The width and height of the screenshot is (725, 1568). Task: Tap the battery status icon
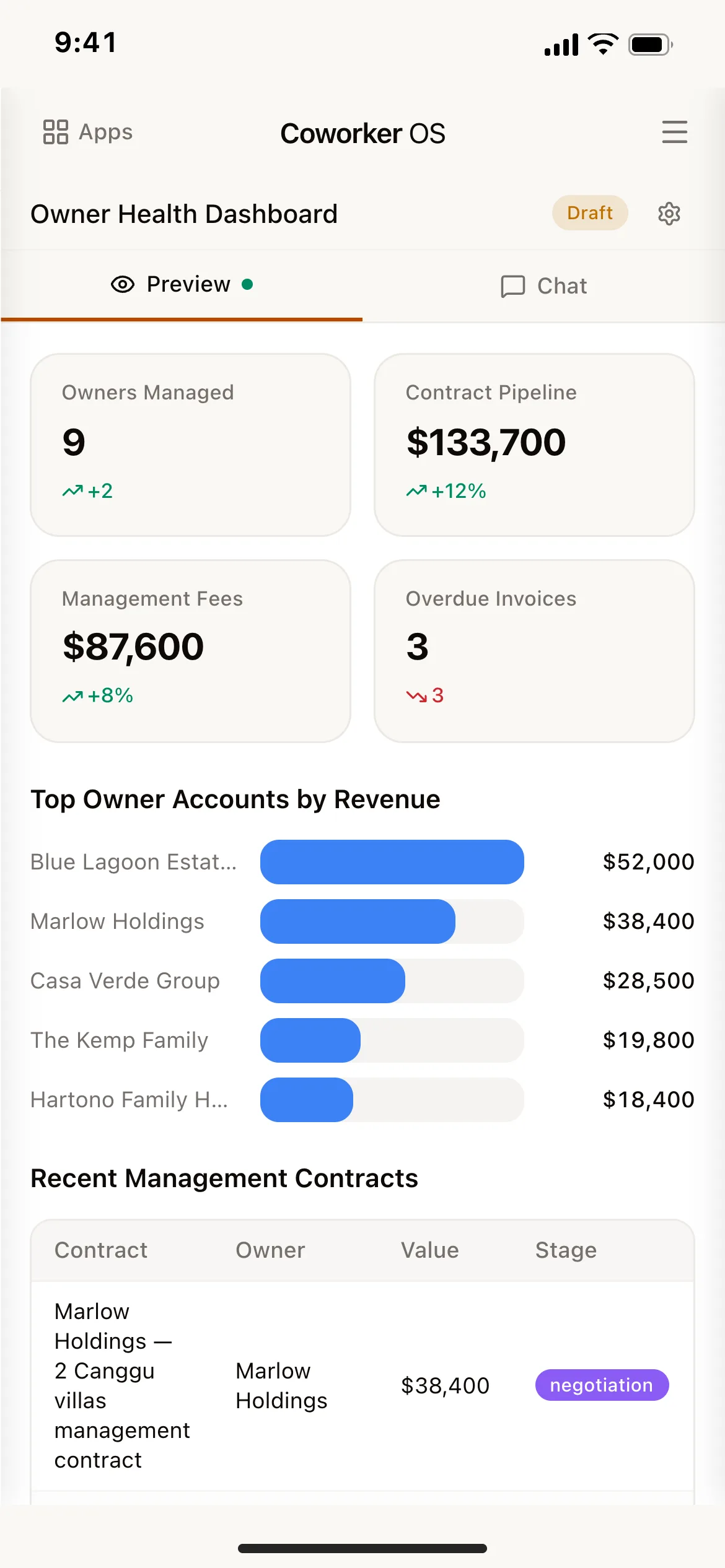[x=651, y=45]
